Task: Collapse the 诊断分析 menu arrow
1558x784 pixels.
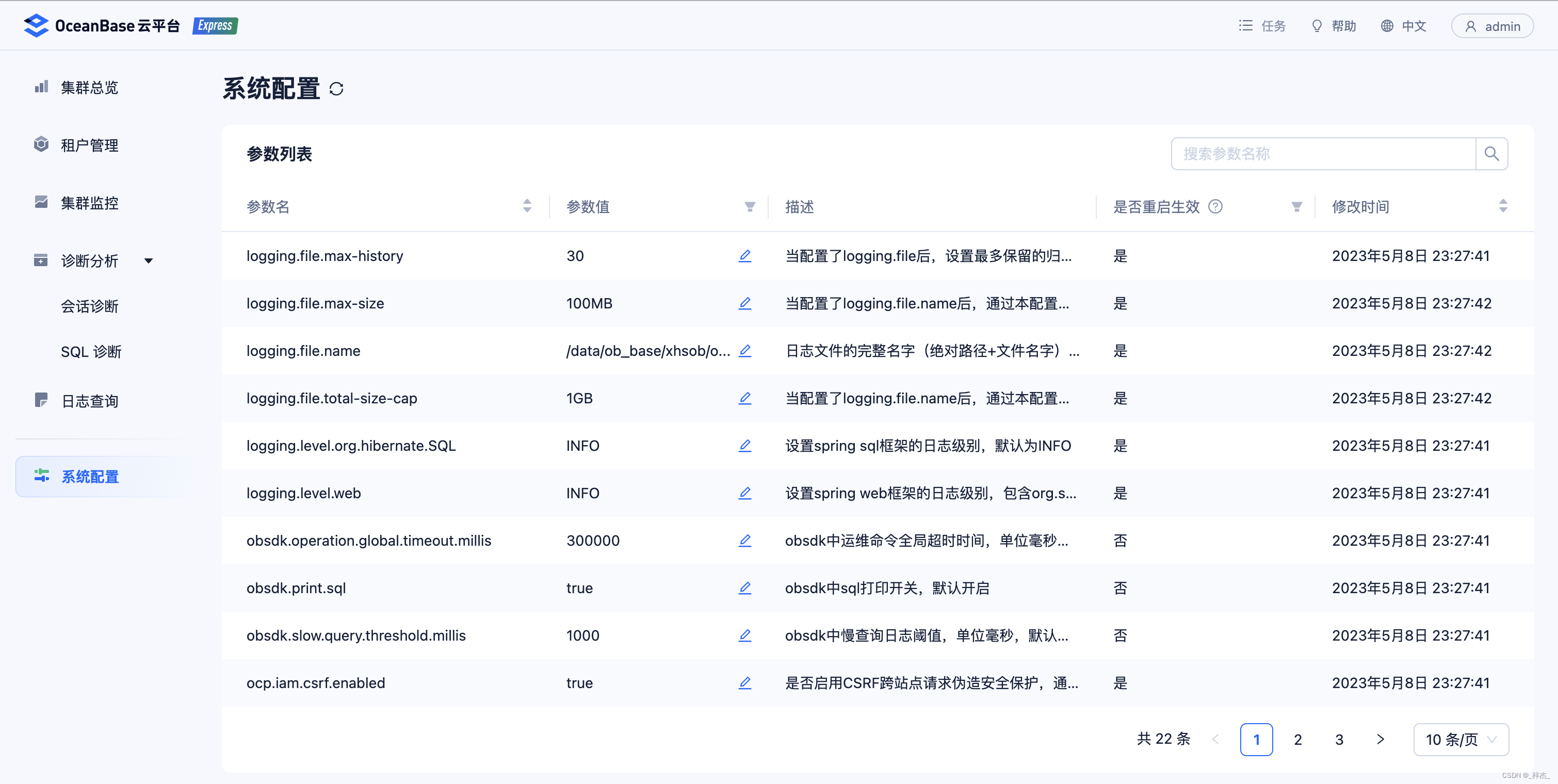Action: (x=148, y=261)
